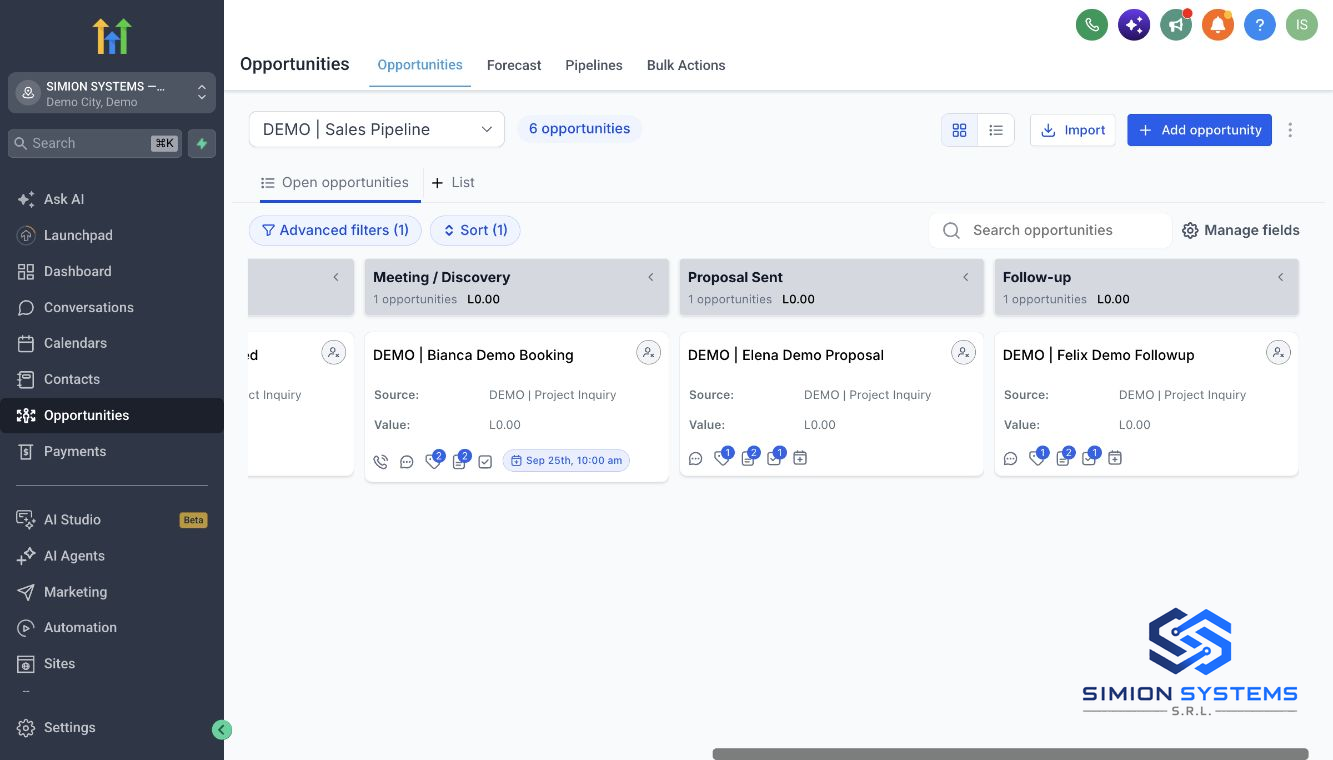The width and height of the screenshot is (1333, 760).
Task: Click the call icon on Bianca Demo Booking card
Action: [x=381, y=461]
